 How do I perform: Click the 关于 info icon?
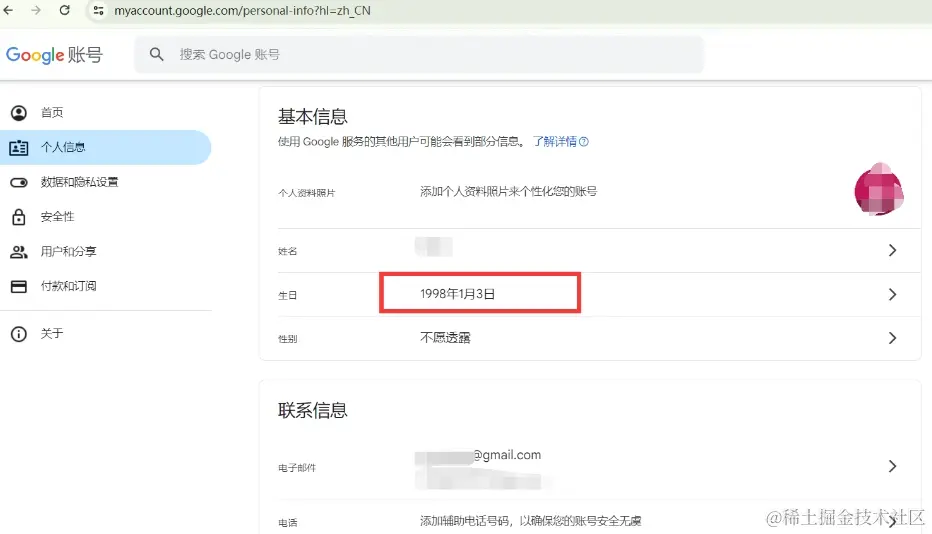click(x=19, y=334)
